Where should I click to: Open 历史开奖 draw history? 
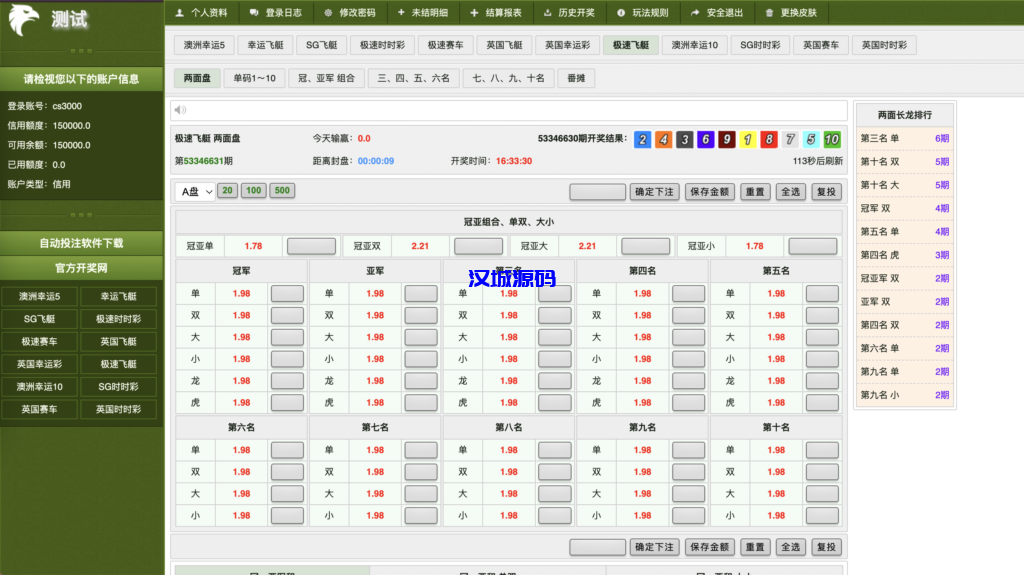coord(569,12)
